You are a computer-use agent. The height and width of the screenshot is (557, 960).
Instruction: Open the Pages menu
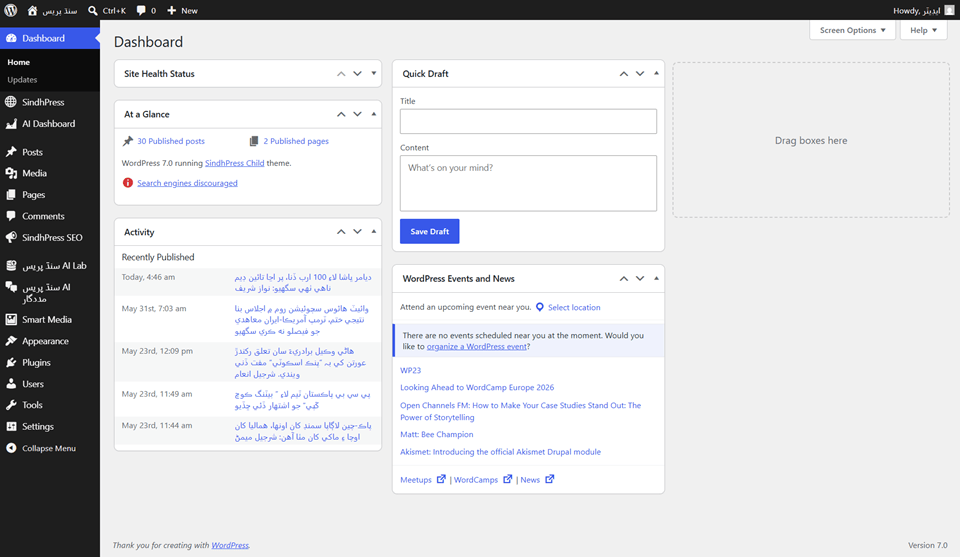pyautogui.click(x=50, y=195)
